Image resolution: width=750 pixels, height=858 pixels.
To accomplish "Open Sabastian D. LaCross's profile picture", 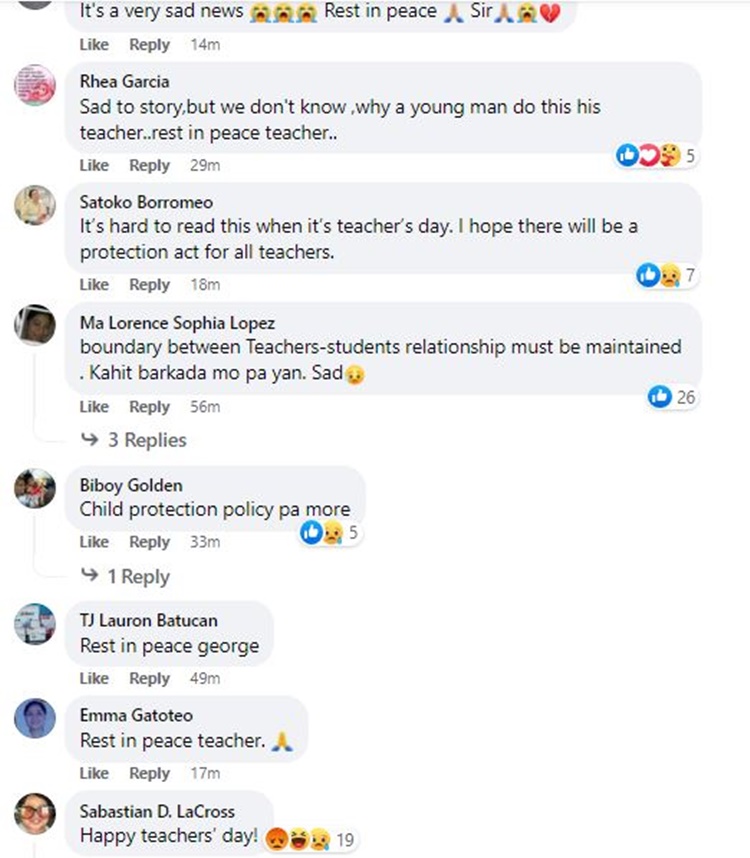I will (x=35, y=814).
